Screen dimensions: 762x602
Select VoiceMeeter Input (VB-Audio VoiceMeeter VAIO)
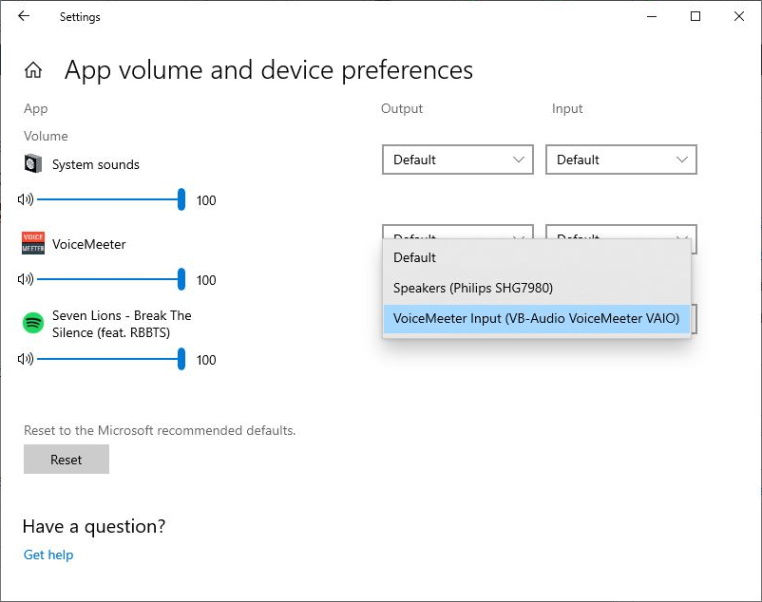(537, 319)
